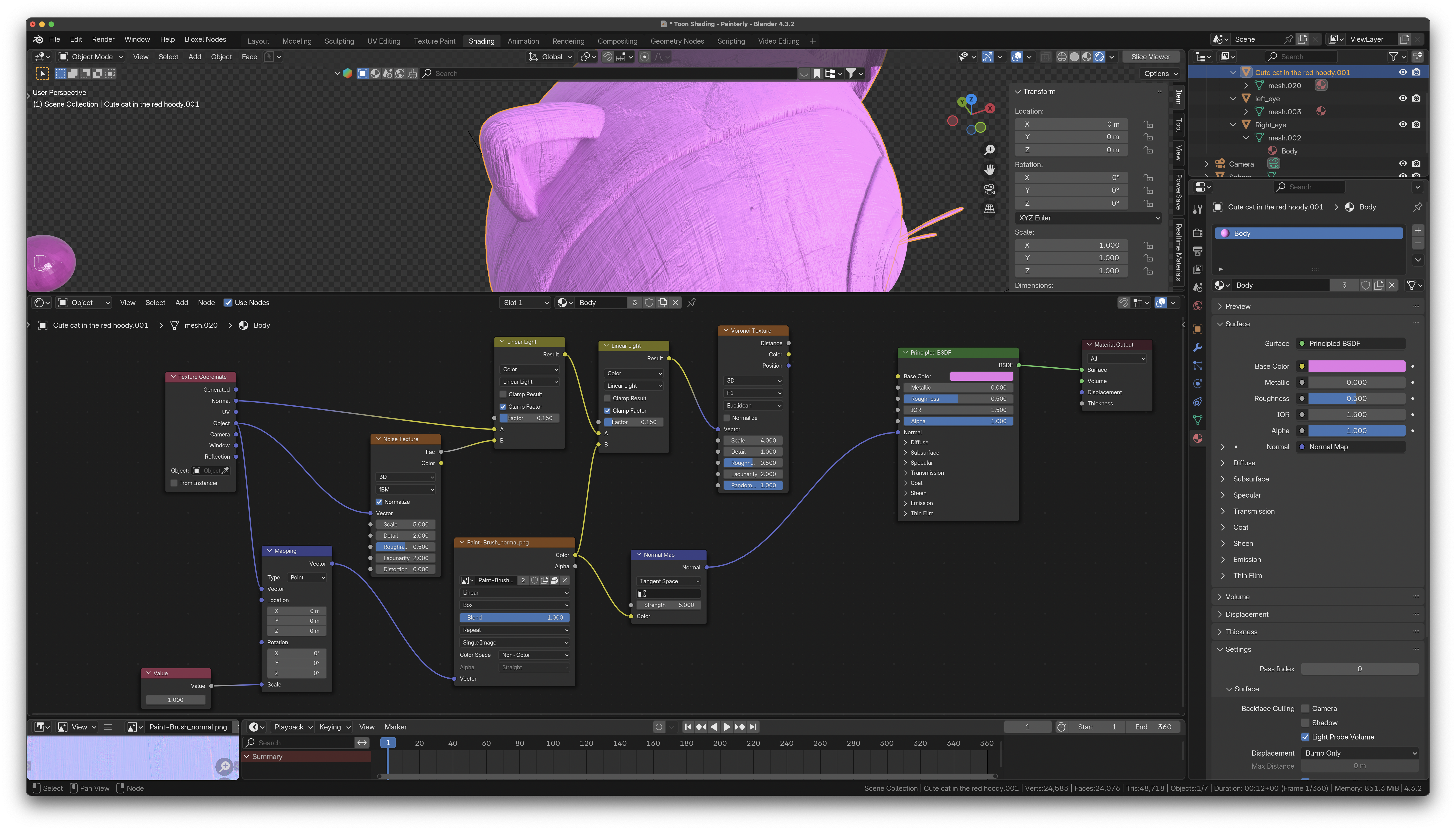Click the snap magnet icon in the 3D viewport header
Viewport: 1456px width, 830px height.
coord(608,57)
